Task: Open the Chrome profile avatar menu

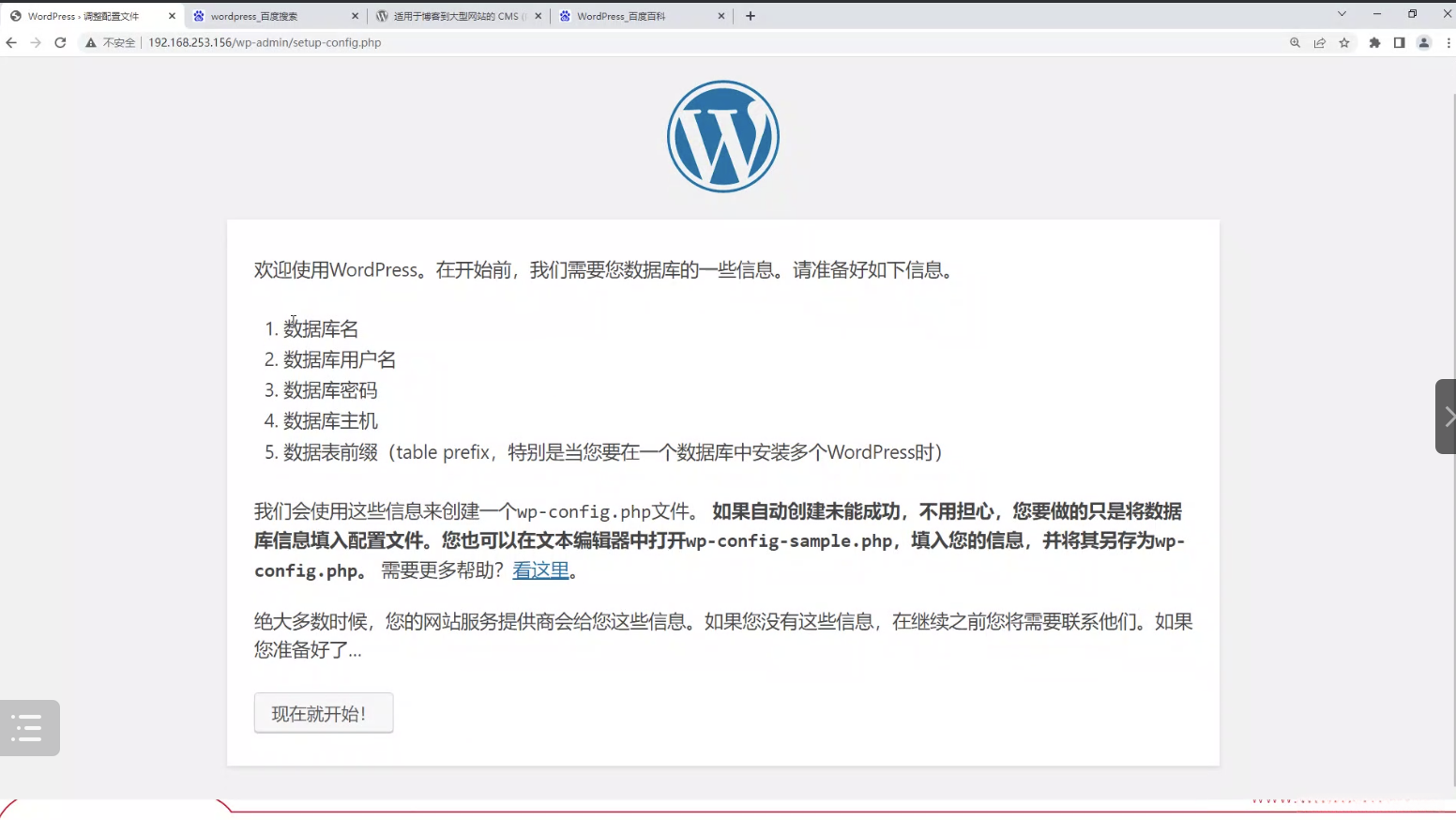Action: pos(1423,42)
